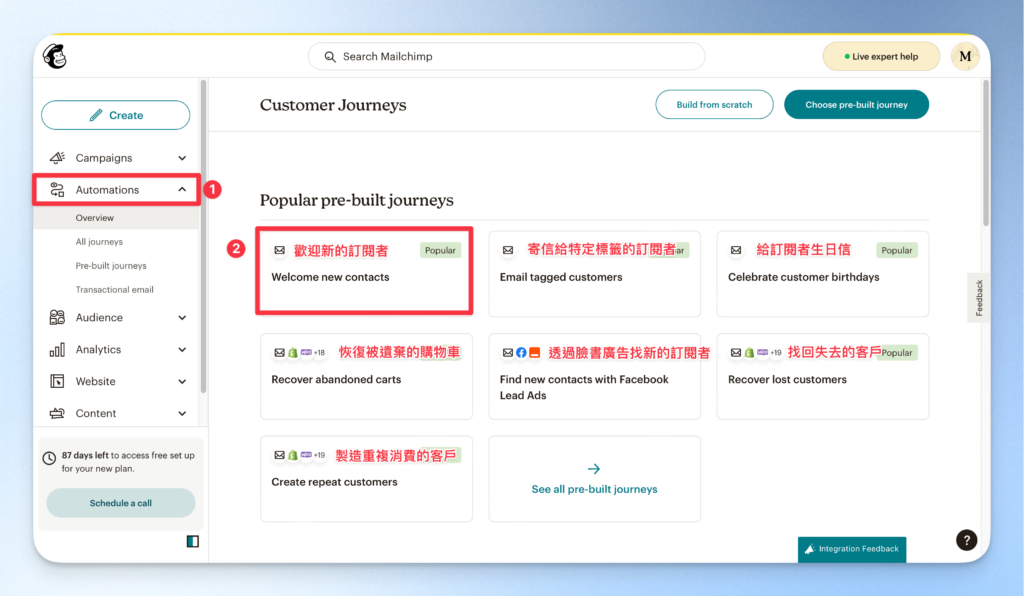Click the Campaigns megaphone icon
Screen dimensions: 1024x596
(x=57, y=158)
